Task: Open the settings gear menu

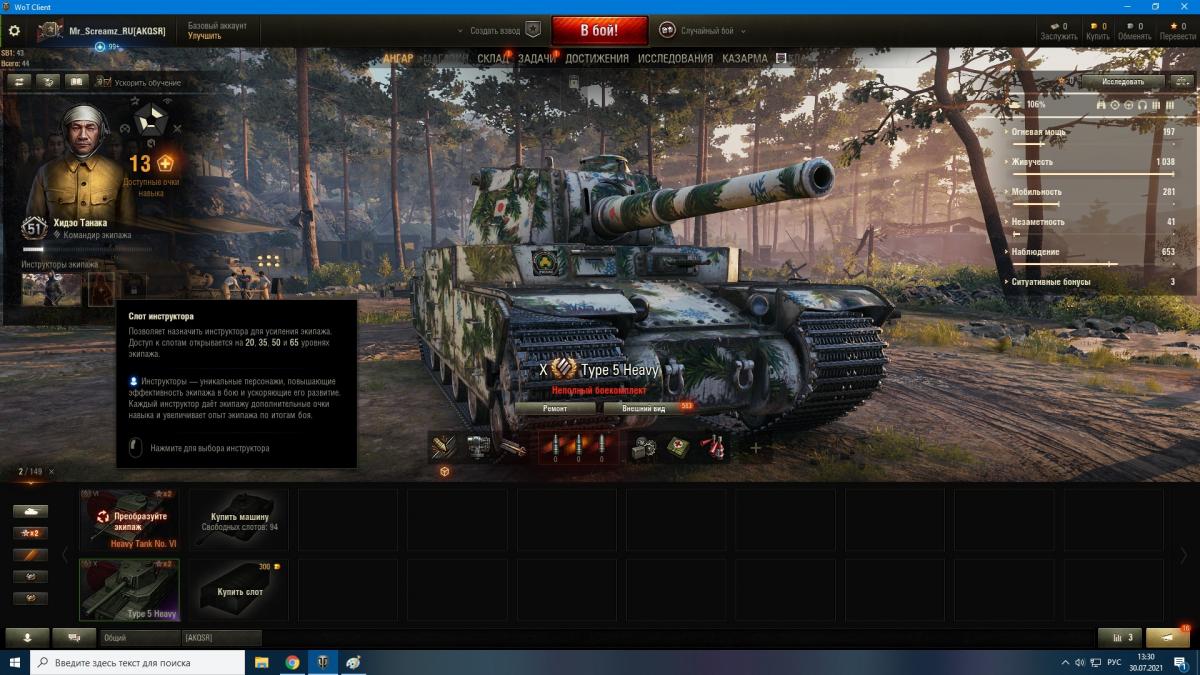Action: point(14,31)
